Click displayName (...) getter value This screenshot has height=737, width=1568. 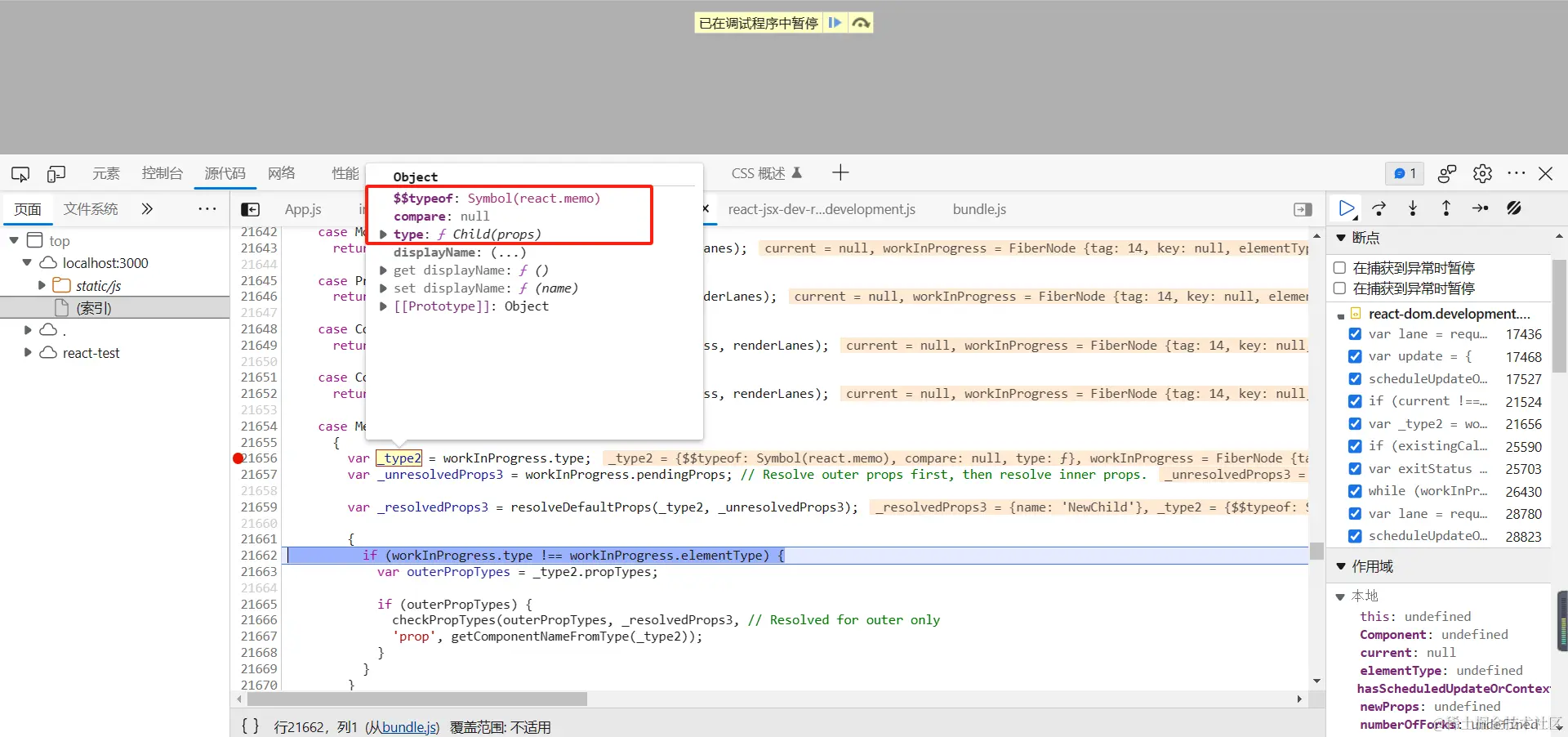pos(508,252)
